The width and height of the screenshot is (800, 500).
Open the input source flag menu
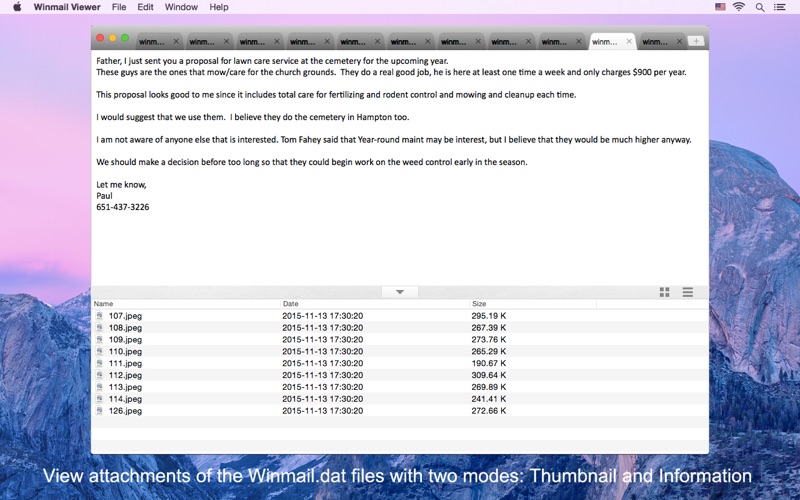coord(720,7)
